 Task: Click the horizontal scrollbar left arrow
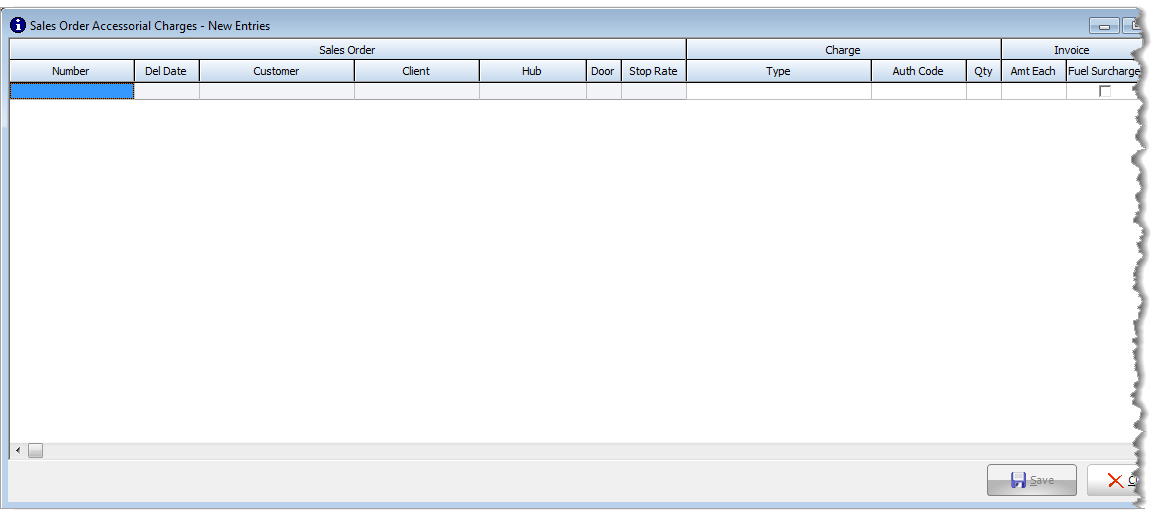click(18, 450)
